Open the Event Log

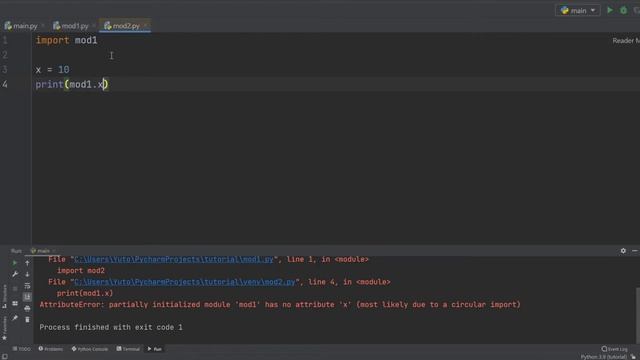[x=615, y=349]
